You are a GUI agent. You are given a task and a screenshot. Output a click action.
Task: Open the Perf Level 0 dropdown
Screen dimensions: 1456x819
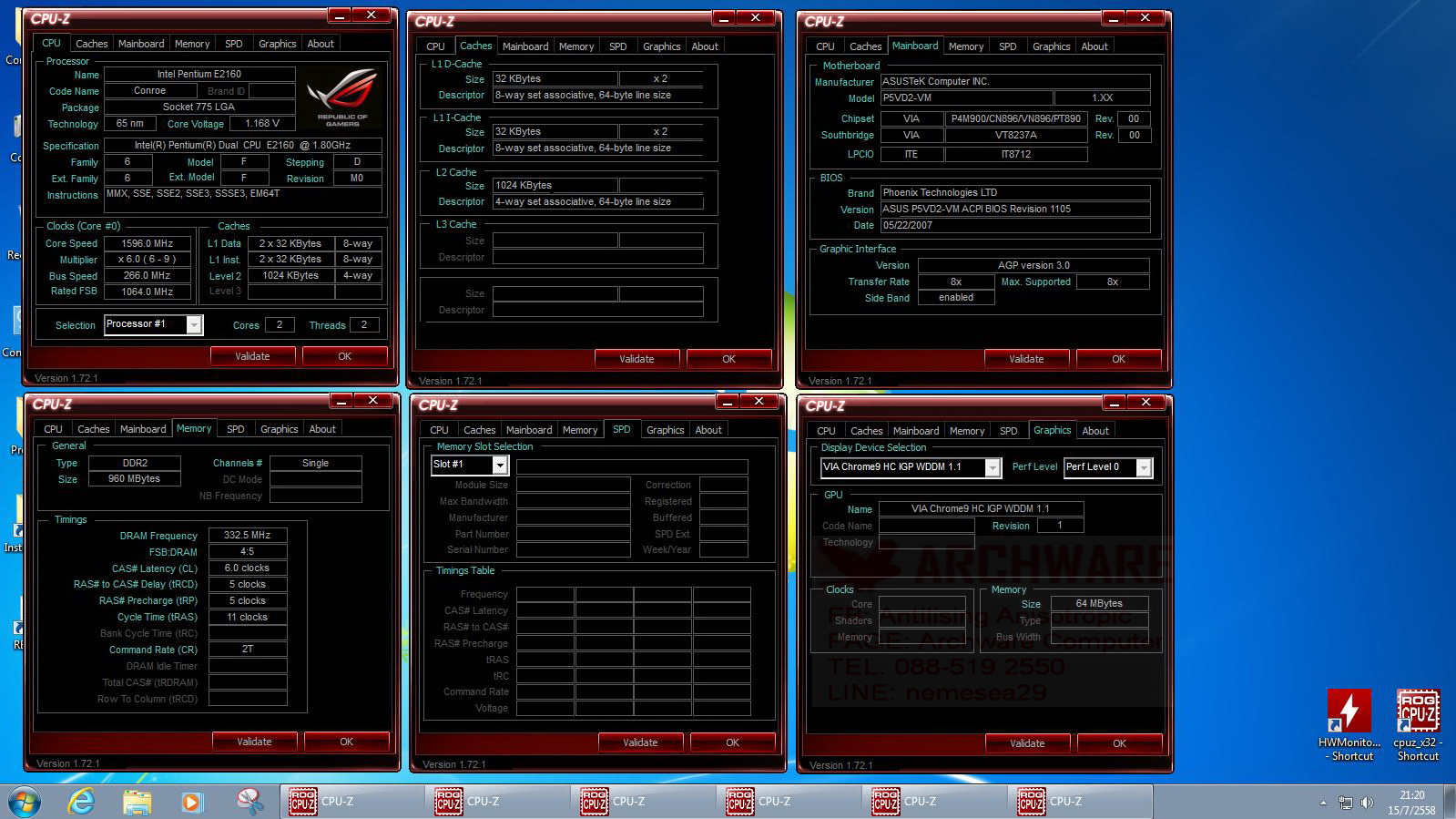tap(1144, 467)
